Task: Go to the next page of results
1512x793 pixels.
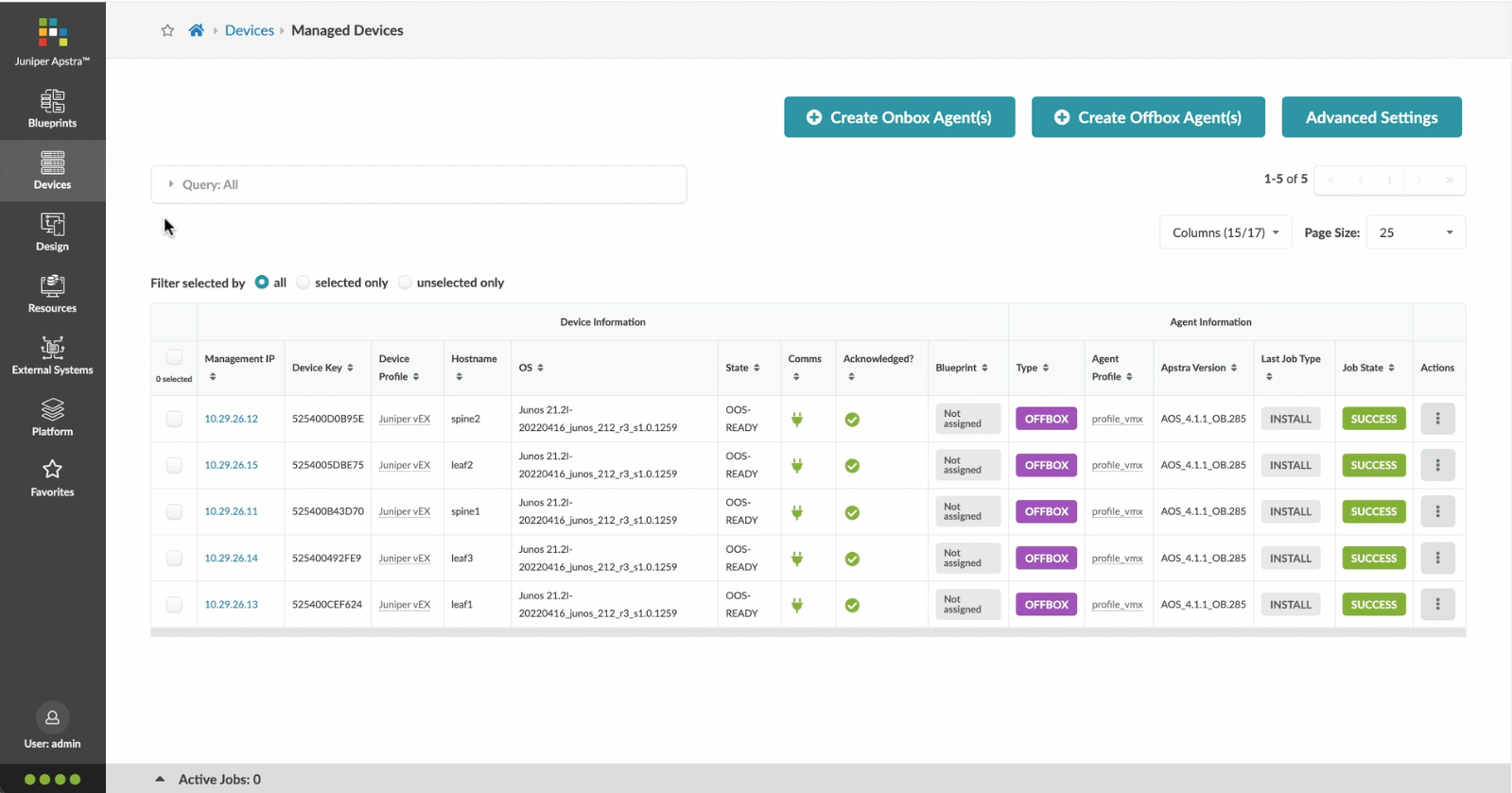Action: 1418,180
